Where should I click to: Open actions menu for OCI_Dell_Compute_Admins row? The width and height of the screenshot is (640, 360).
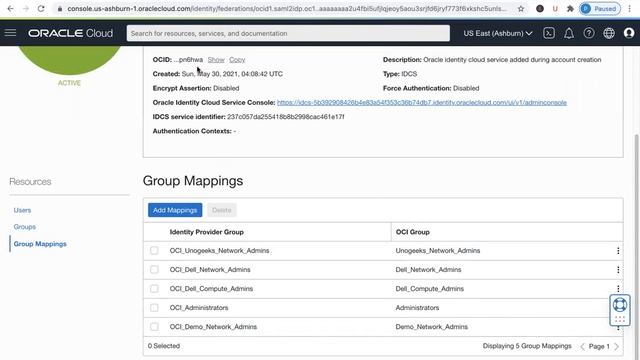(x=618, y=288)
